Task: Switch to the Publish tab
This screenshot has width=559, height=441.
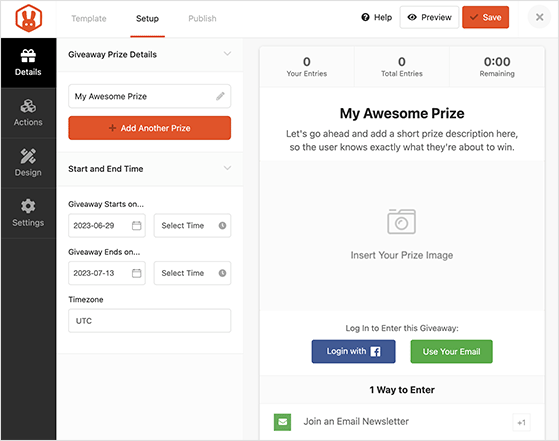Action: coord(202,19)
